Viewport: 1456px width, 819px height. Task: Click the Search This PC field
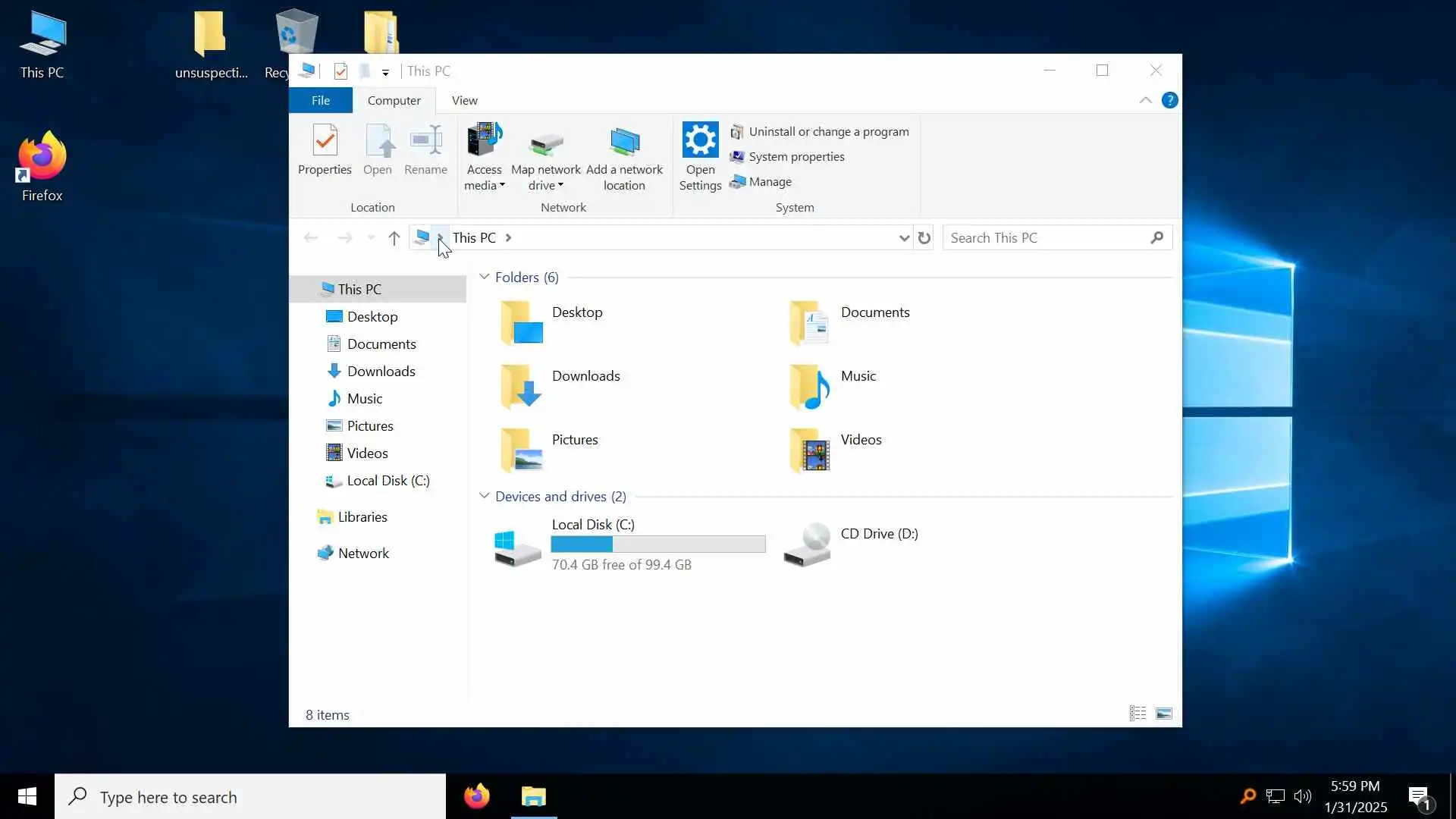1046,238
